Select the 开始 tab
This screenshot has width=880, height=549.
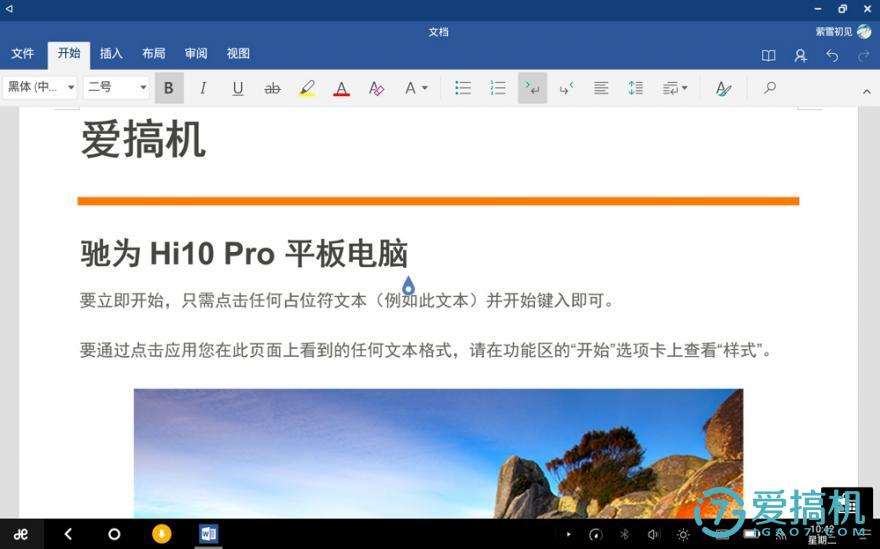pyautogui.click(x=69, y=54)
